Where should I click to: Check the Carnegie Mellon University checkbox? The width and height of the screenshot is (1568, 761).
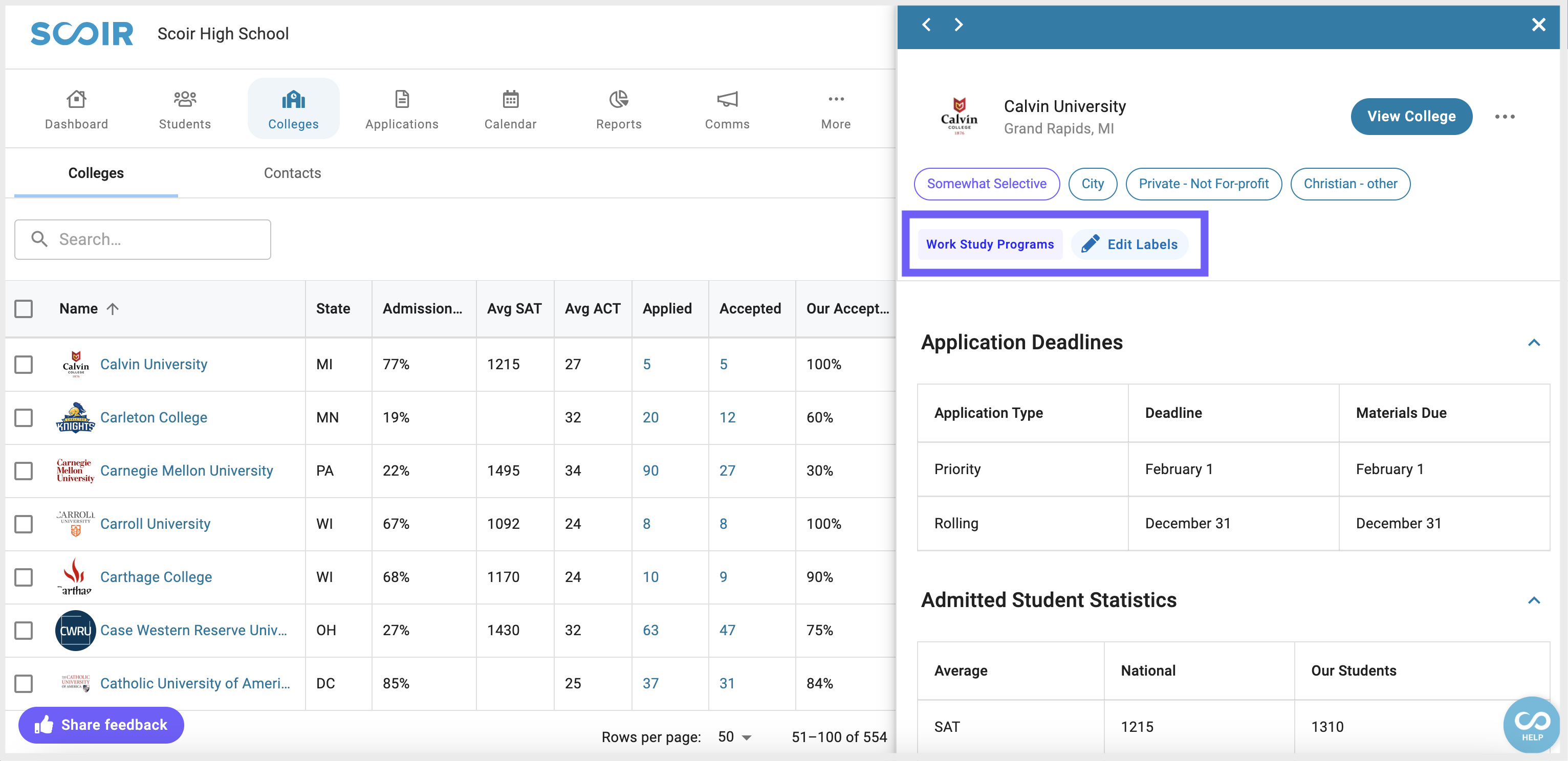coord(24,471)
